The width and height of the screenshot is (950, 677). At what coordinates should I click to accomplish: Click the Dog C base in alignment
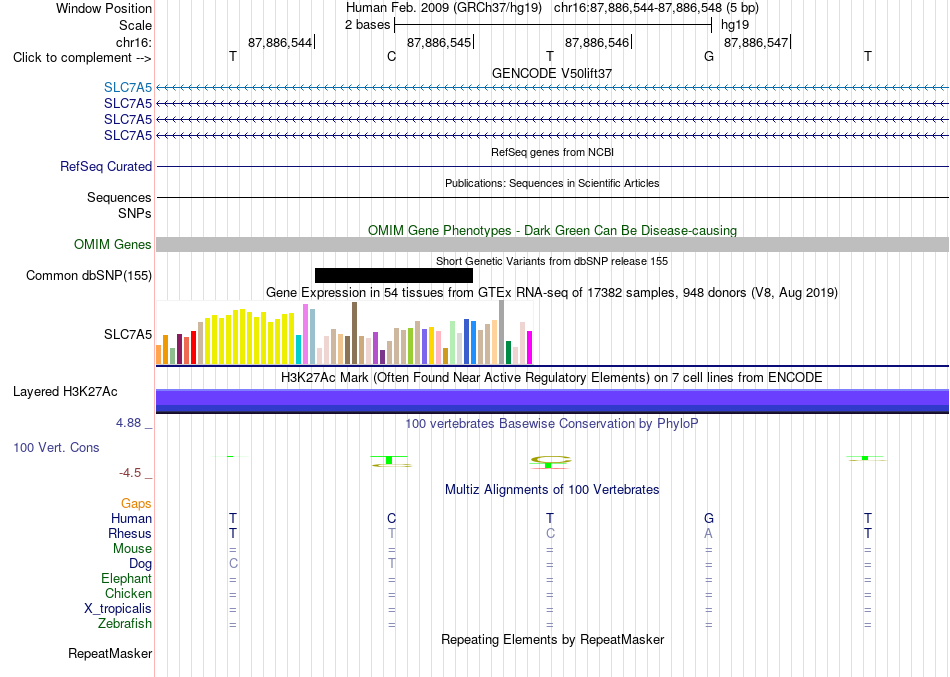click(x=233, y=564)
